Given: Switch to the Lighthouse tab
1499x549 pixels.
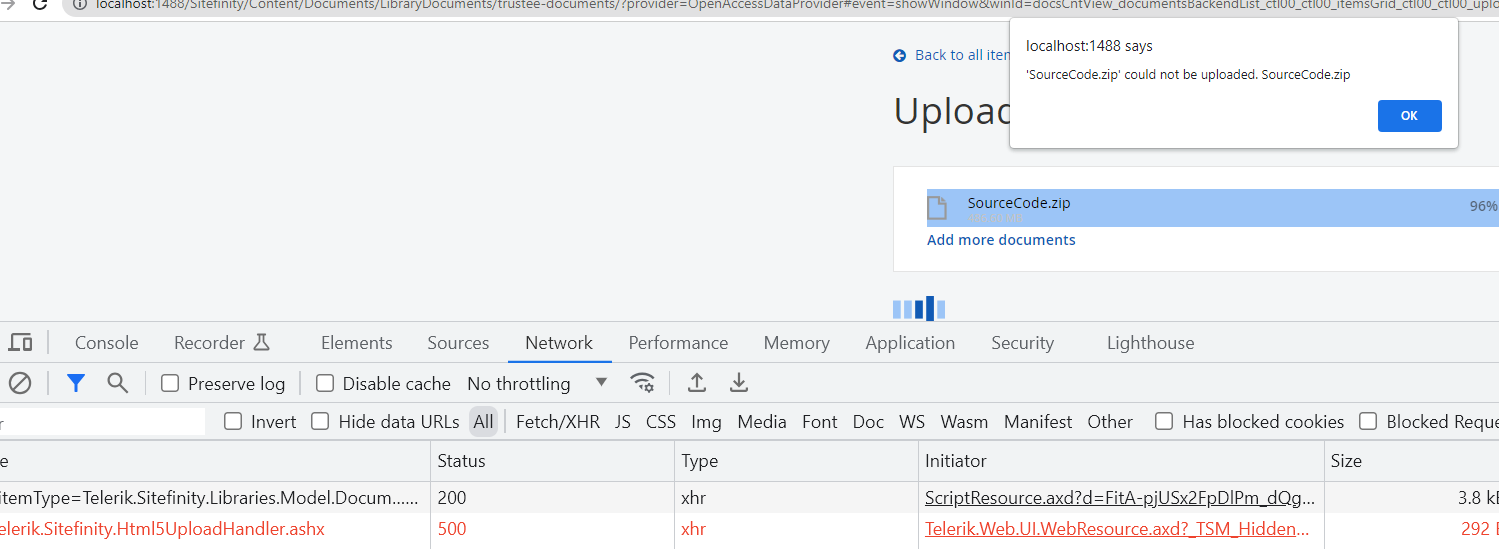Looking at the screenshot, I should pos(1151,343).
